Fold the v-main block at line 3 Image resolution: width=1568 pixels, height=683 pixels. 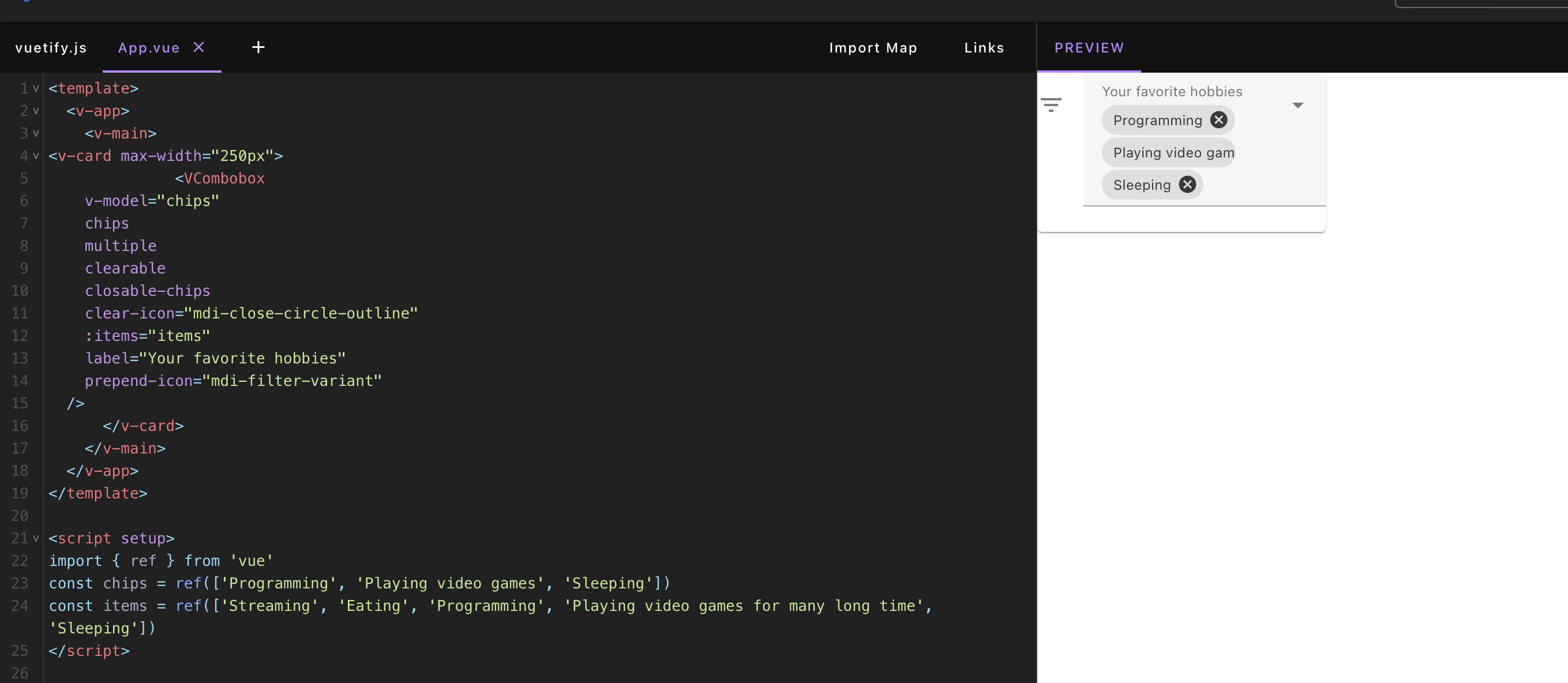(x=36, y=133)
